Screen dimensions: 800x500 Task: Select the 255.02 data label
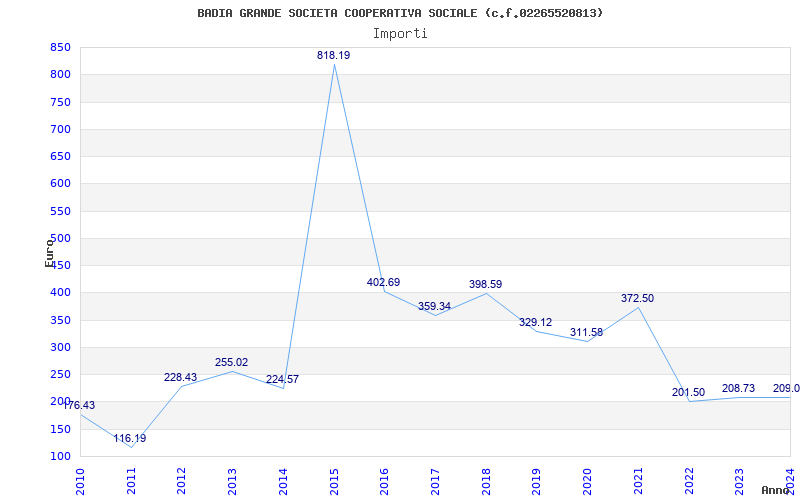click(231, 362)
